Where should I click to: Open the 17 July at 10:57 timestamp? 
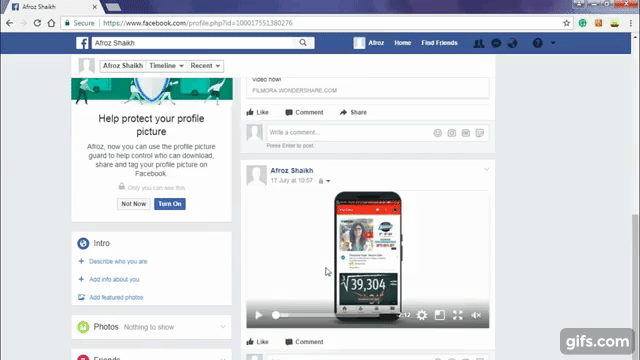click(x=291, y=180)
